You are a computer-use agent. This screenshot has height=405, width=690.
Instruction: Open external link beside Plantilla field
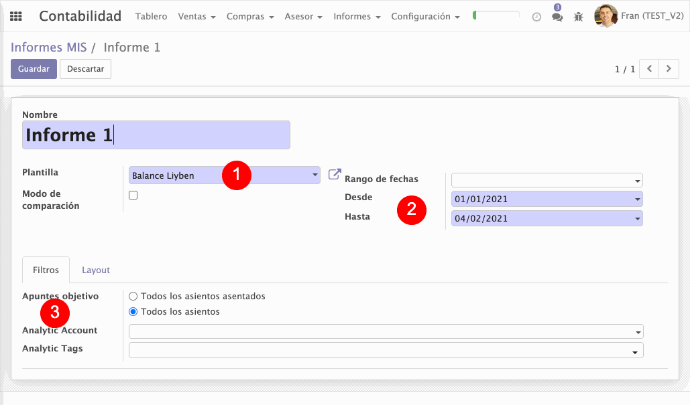tap(335, 174)
